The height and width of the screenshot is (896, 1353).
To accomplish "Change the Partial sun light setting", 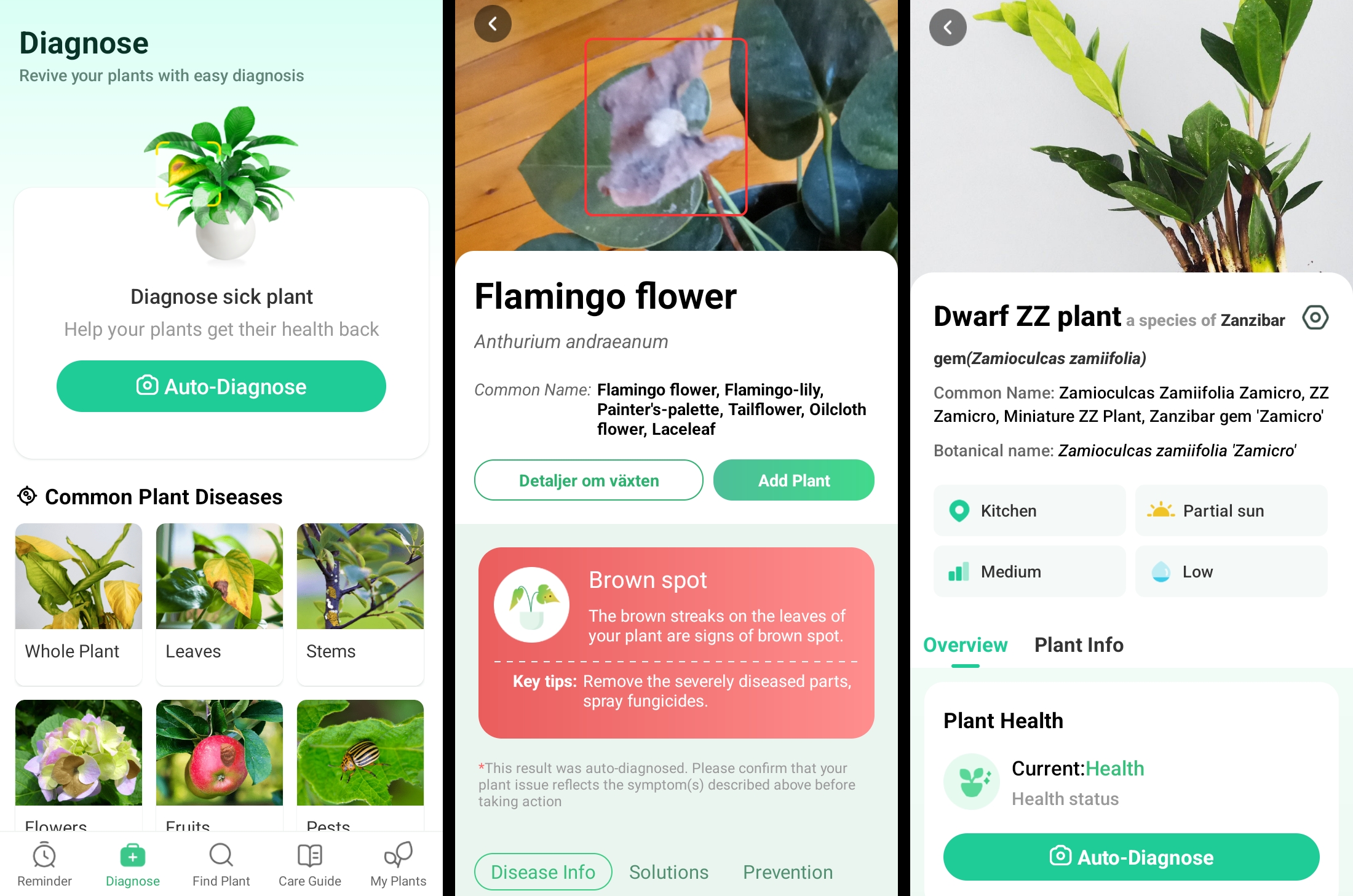I will (x=1231, y=510).
